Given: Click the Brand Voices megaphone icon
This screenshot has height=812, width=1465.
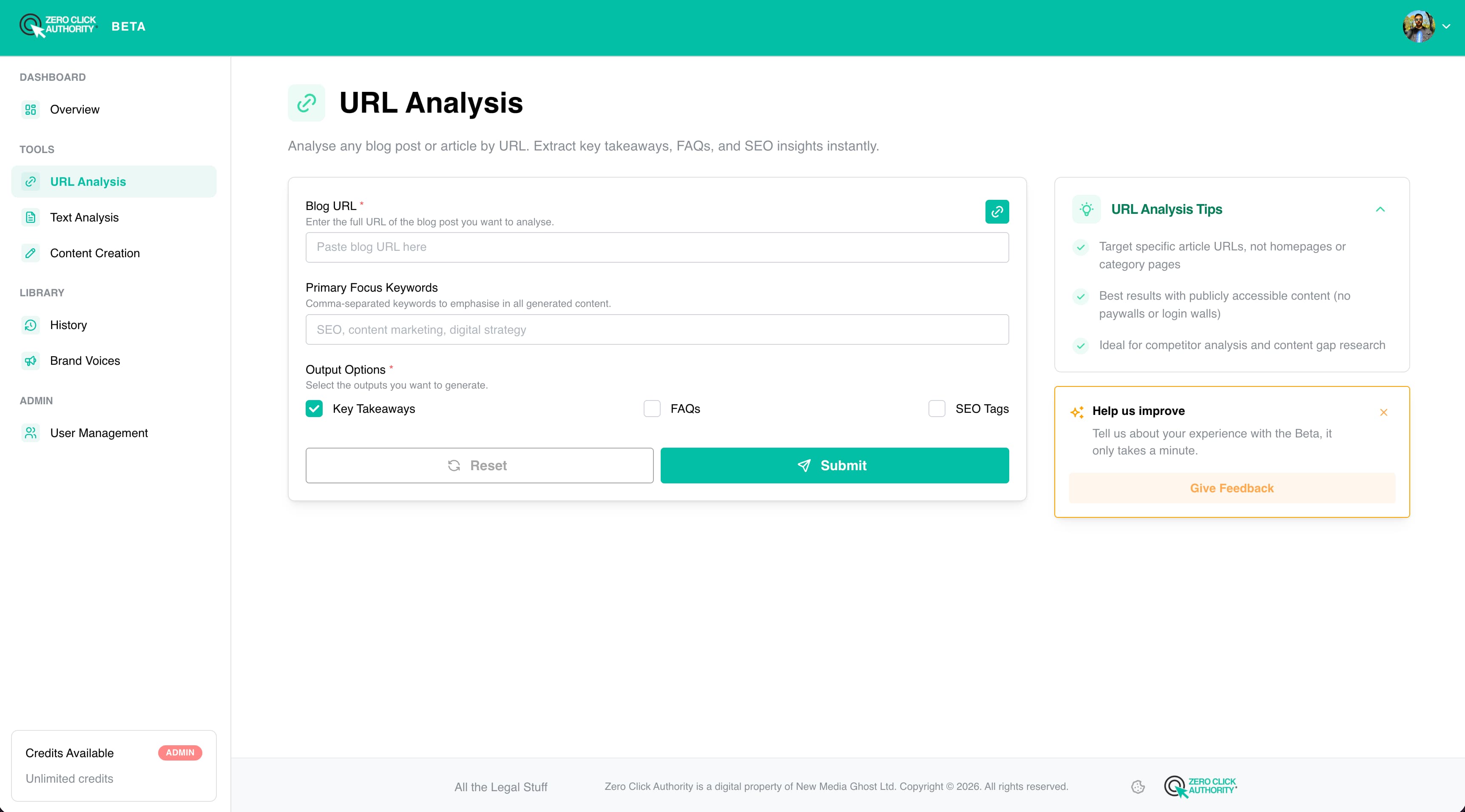Looking at the screenshot, I should pos(31,361).
